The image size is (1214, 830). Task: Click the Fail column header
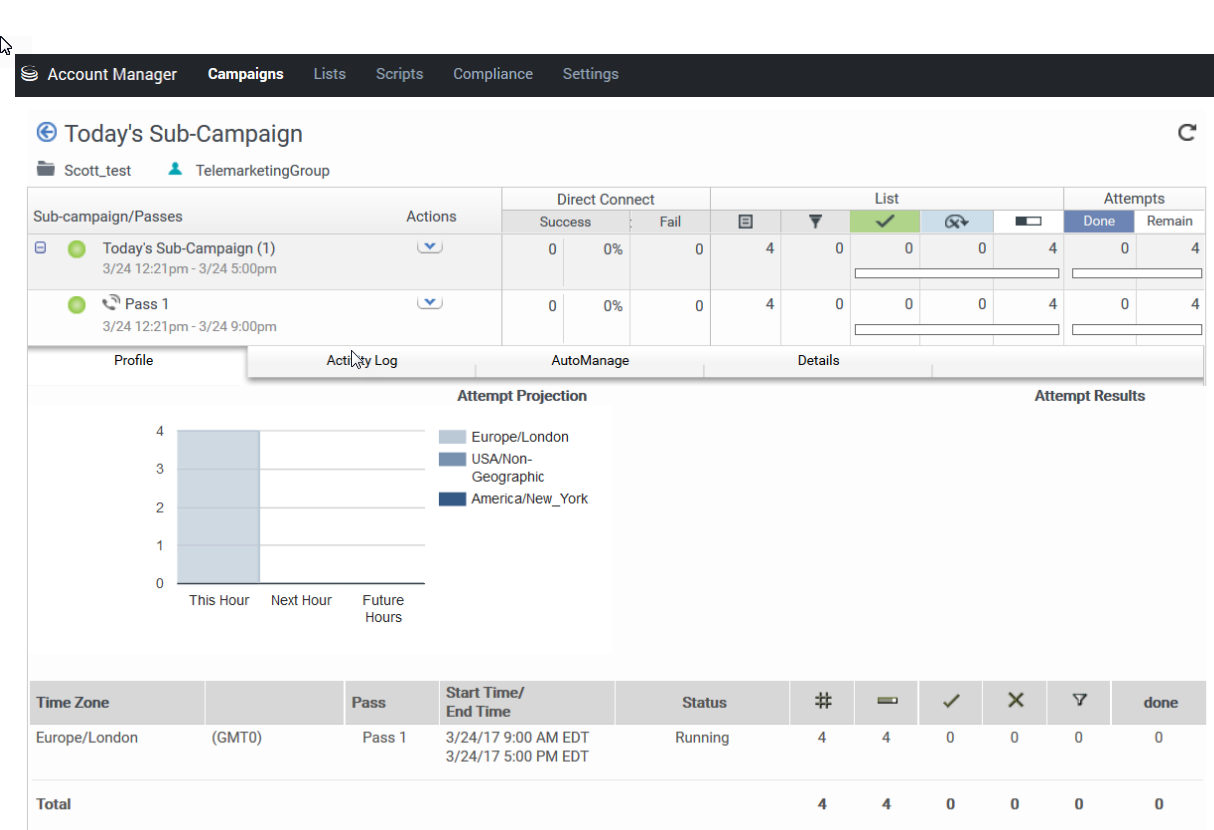[670, 222]
